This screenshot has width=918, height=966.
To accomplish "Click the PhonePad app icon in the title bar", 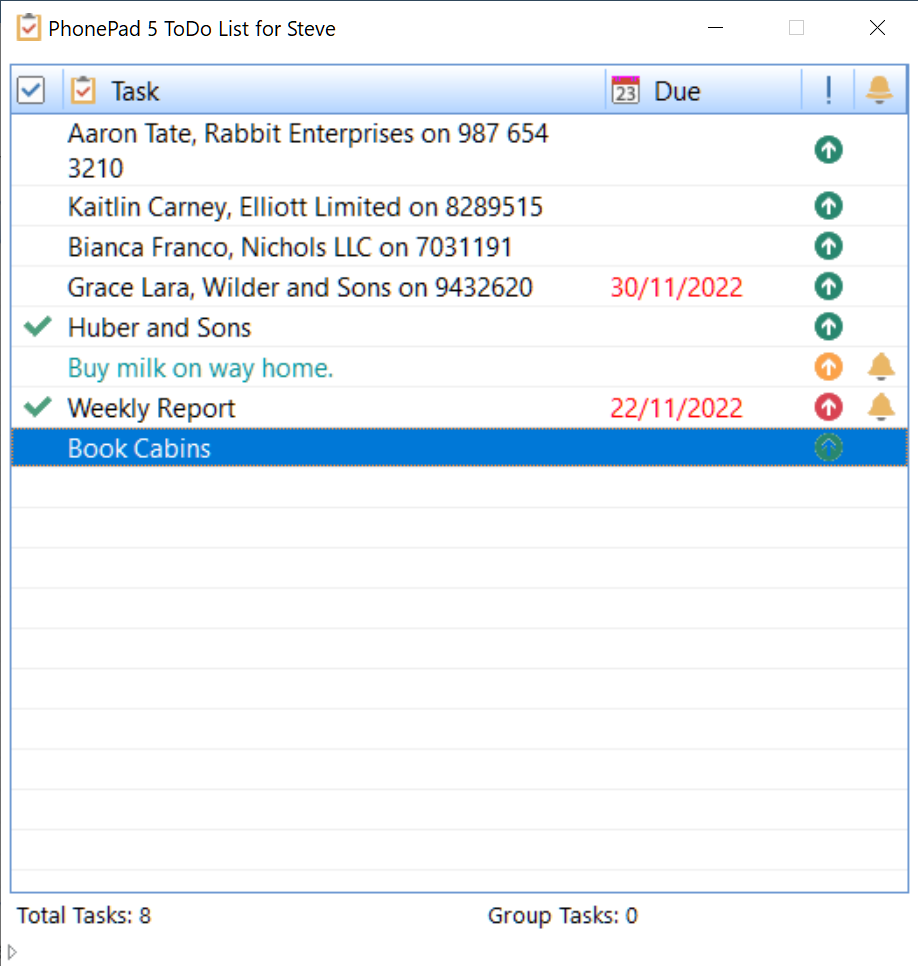I will click(x=28, y=28).
